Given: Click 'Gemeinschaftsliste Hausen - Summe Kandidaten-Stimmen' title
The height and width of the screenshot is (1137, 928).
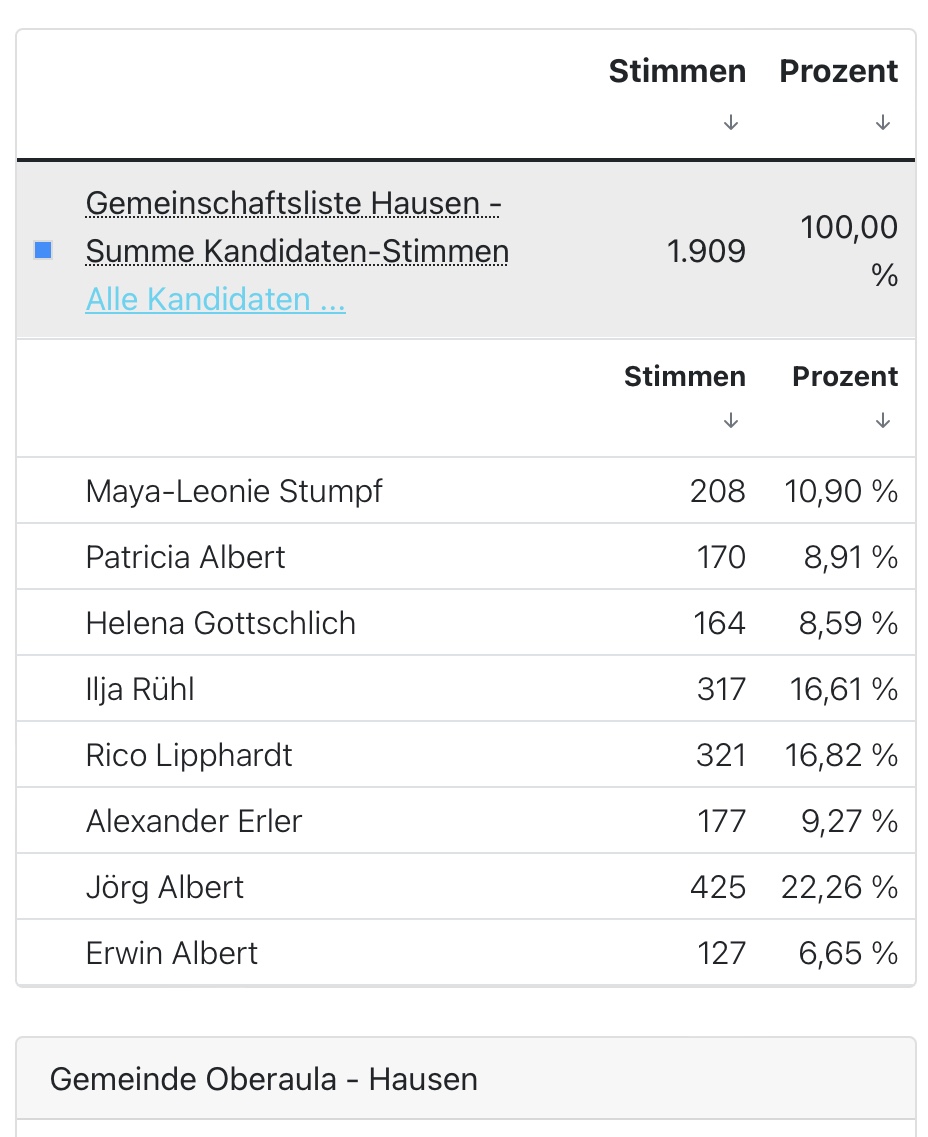Looking at the screenshot, I should coord(296,227).
